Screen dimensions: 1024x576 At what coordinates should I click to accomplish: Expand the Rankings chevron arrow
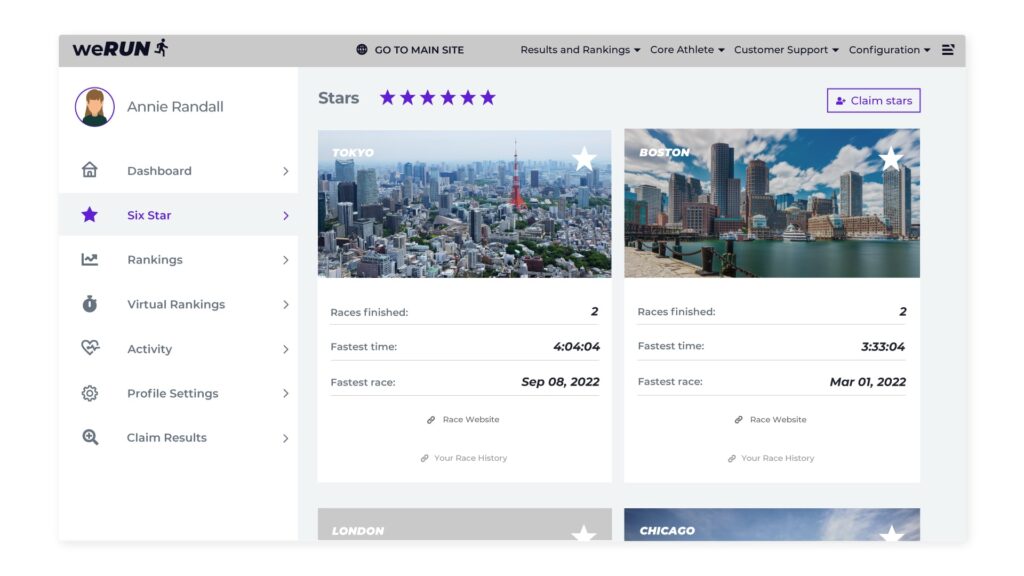[285, 260]
